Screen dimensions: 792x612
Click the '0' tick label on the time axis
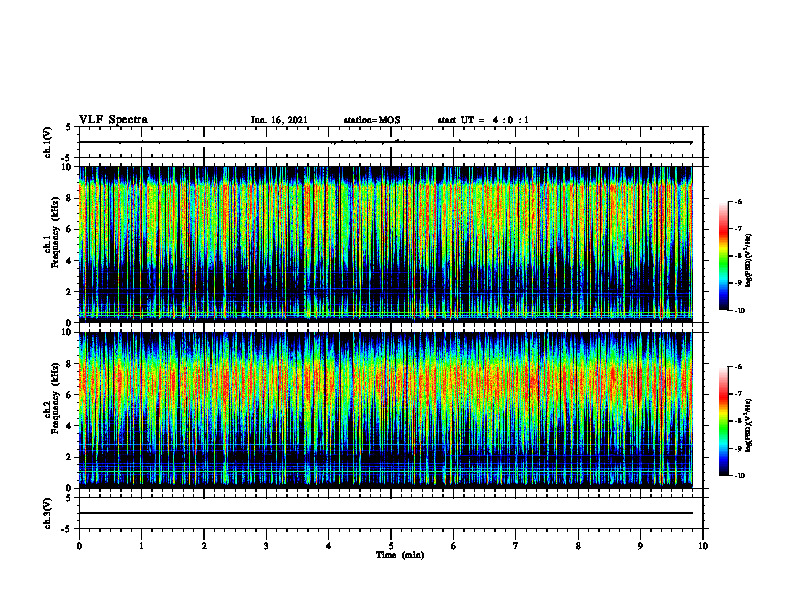79,546
